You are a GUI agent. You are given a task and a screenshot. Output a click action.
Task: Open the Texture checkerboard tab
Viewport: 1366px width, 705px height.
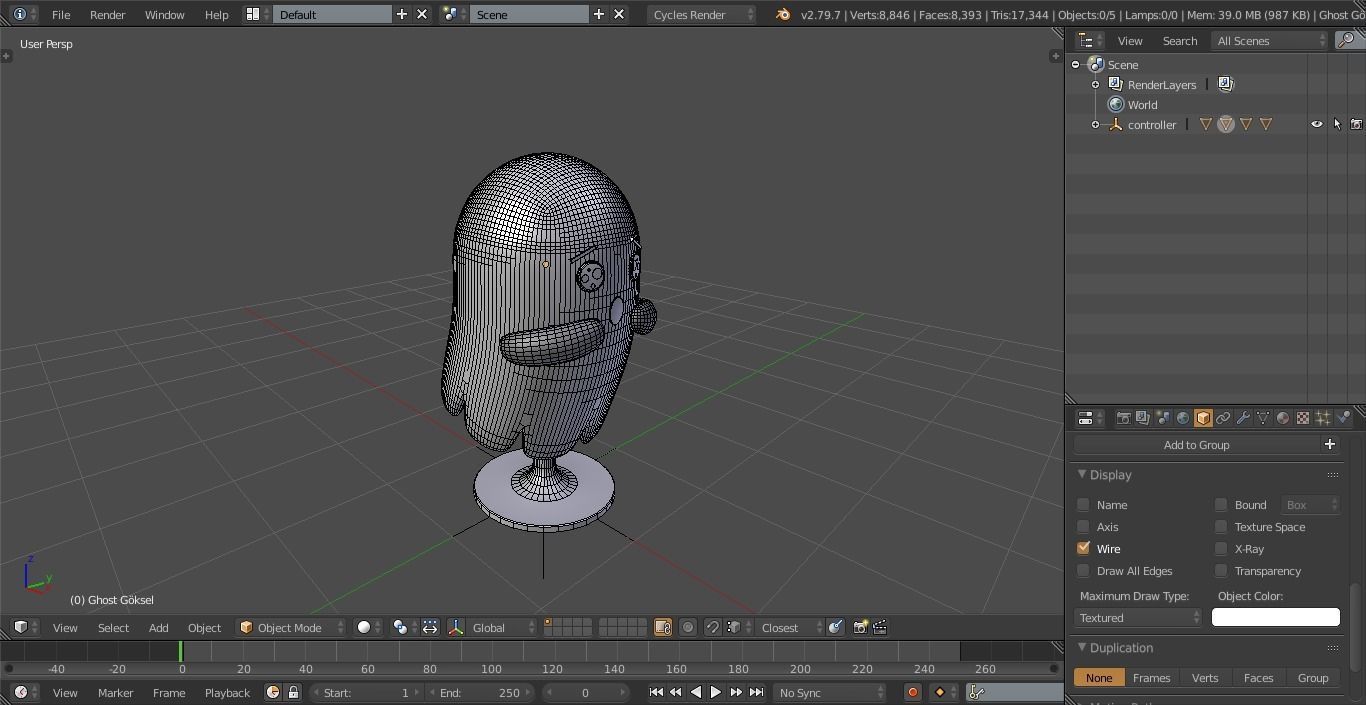coord(1303,418)
